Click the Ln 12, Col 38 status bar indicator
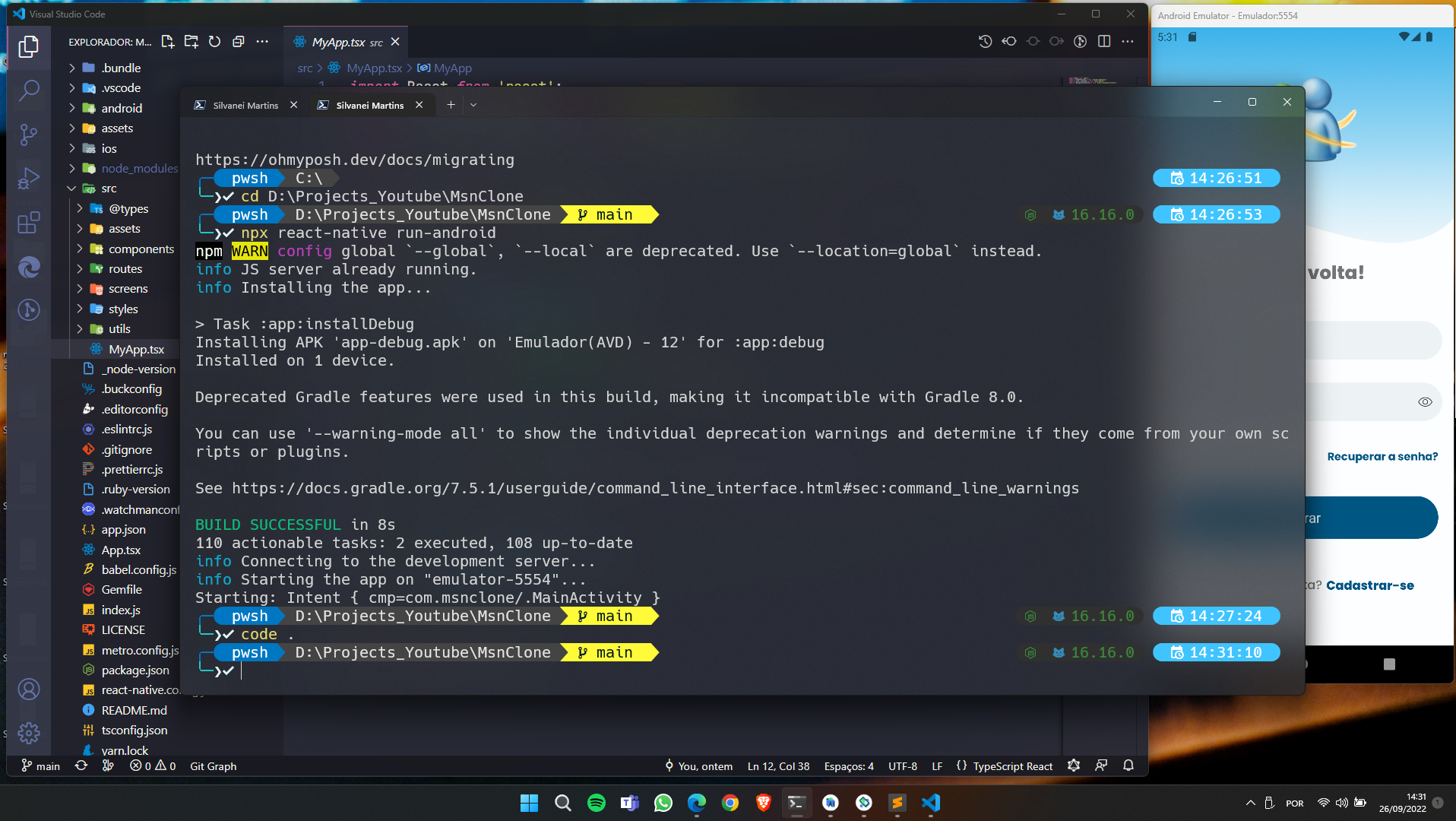 778,766
